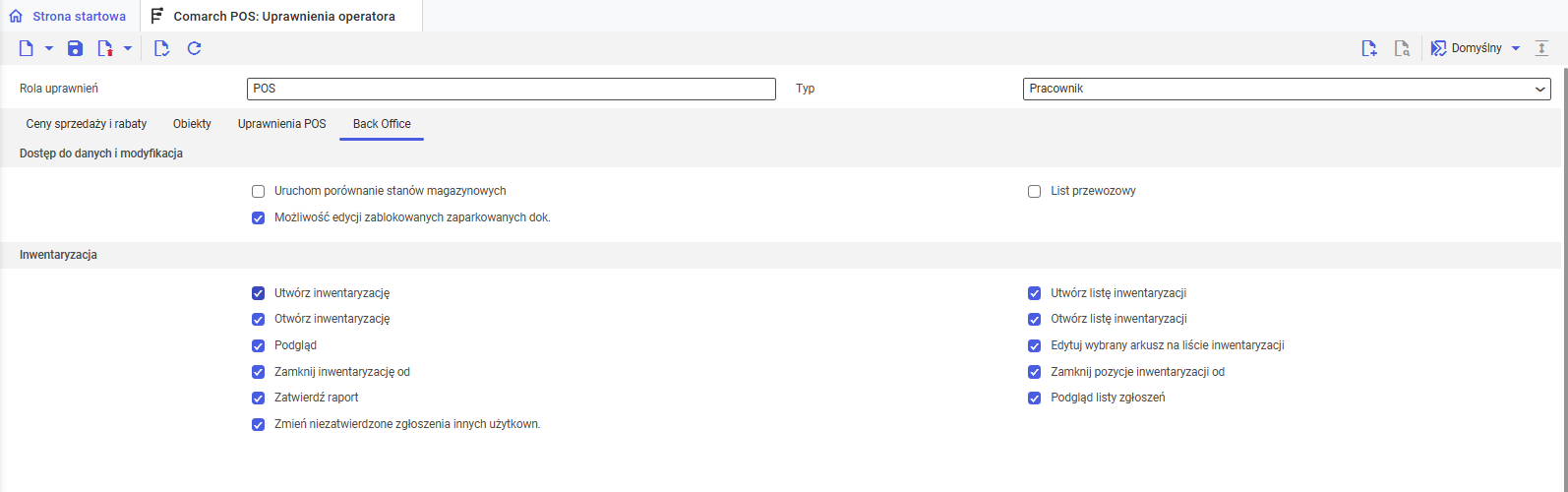Click the validate document icon
Viewport: 1568px width, 492px height.
(x=162, y=48)
